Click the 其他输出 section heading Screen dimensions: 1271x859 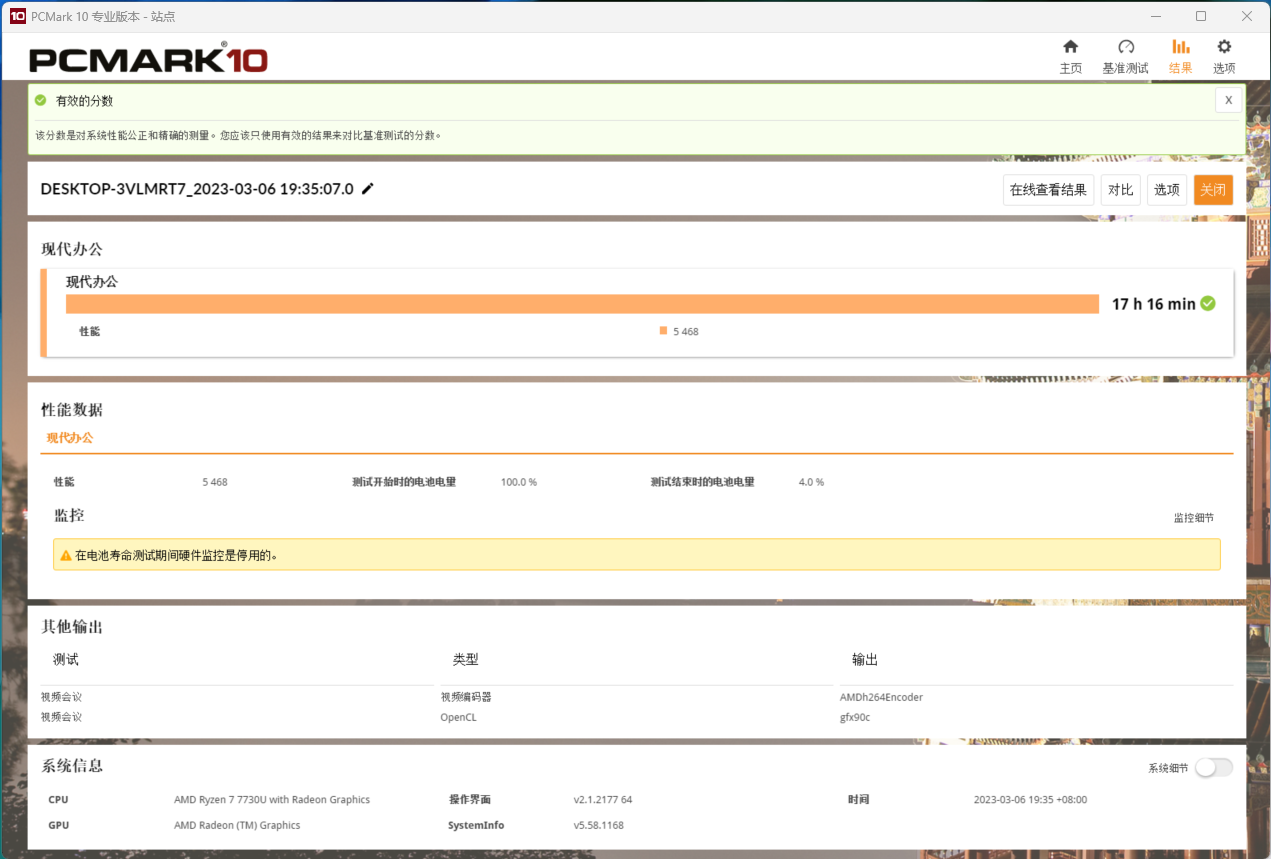(72, 627)
